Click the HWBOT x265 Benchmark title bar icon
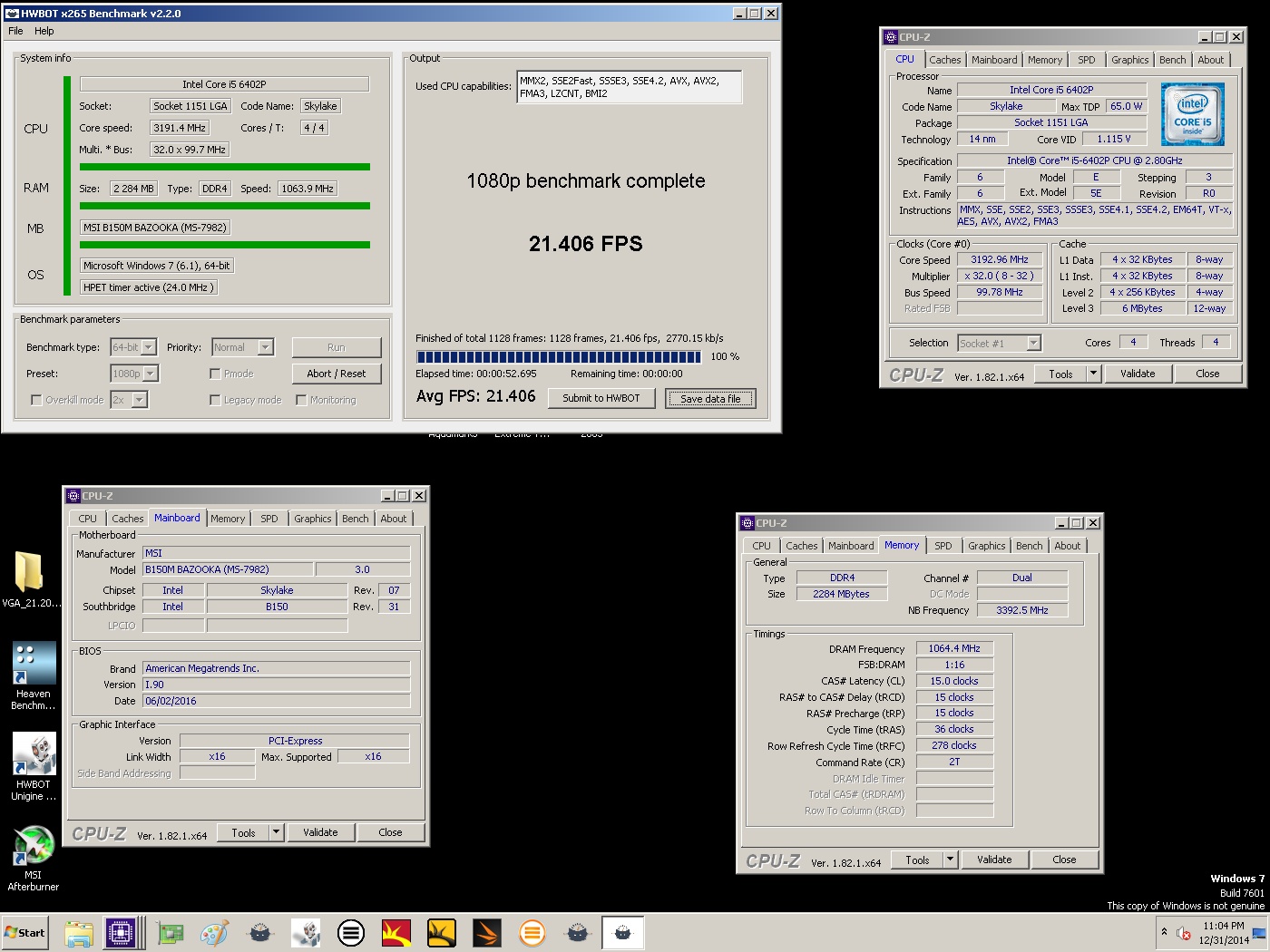This screenshot has width=1270, height=952. 12,14
